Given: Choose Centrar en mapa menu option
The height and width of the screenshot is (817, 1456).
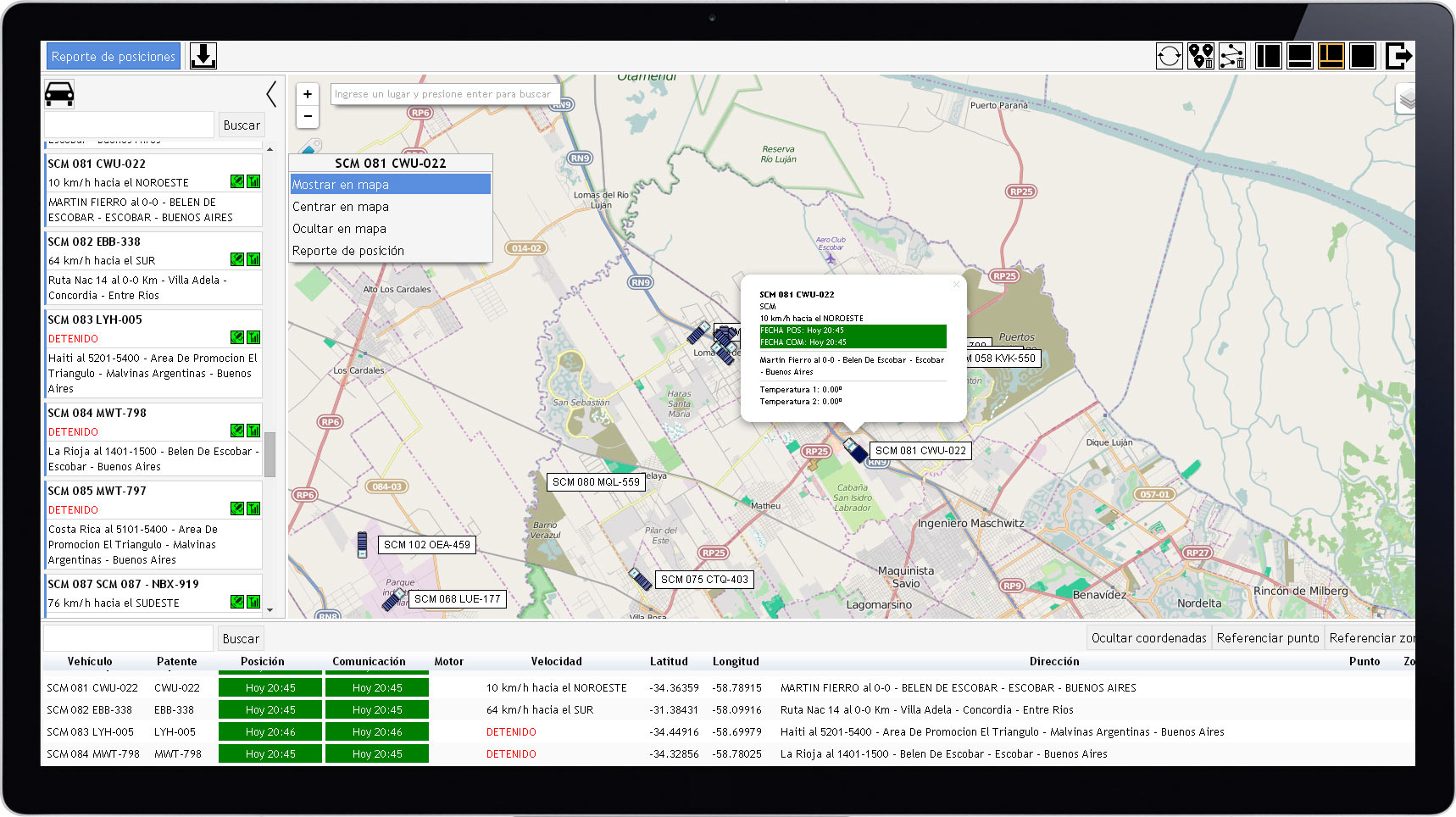Looking at the screenshot, I should (x=391, y=206).
